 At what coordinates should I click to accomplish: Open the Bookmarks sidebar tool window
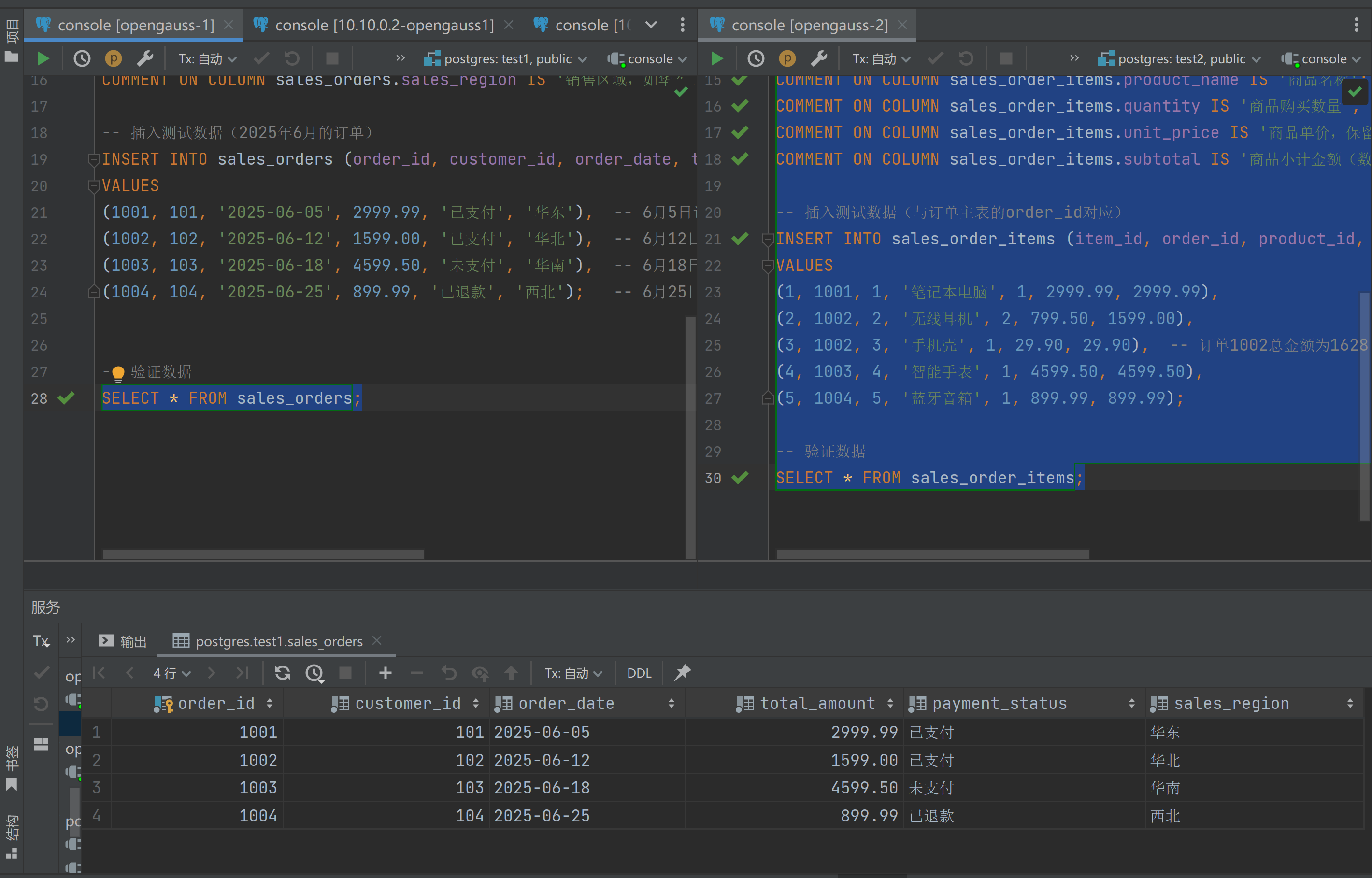click(12, 768)
